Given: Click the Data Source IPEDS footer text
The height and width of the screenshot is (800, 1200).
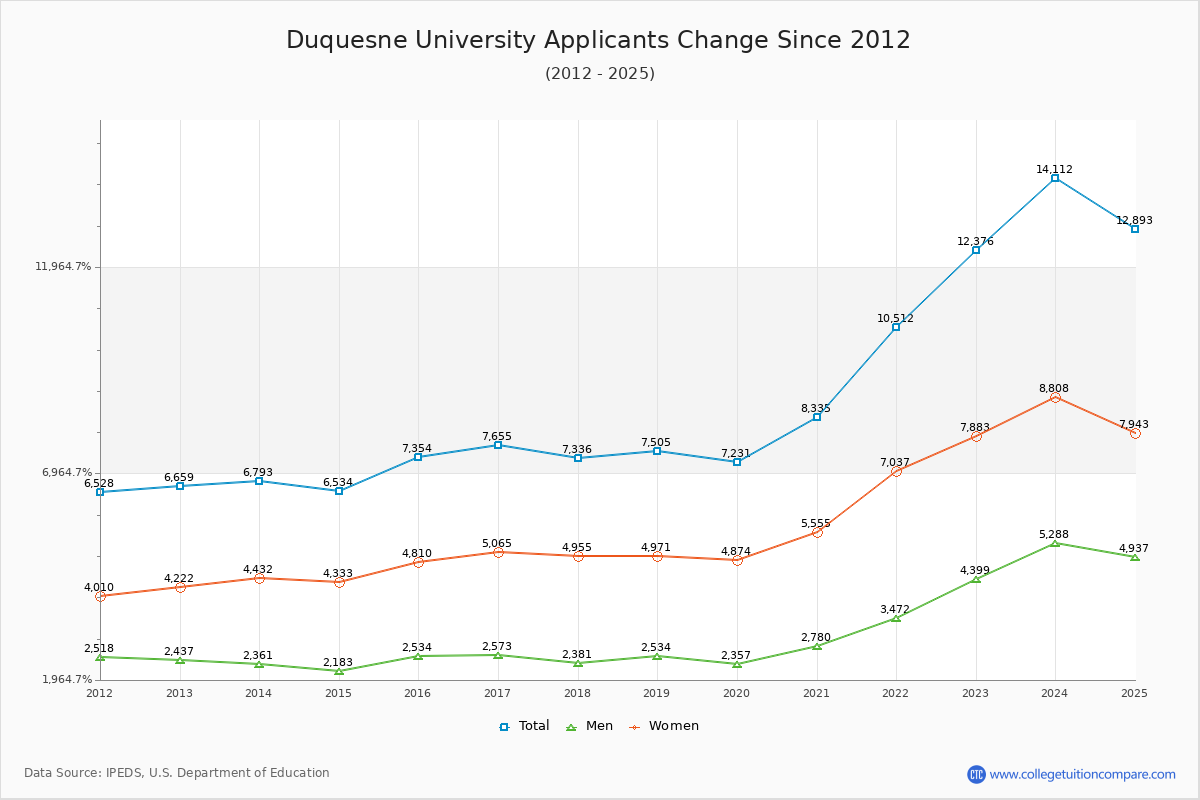Looking at the screenshot, I should 177,773.
